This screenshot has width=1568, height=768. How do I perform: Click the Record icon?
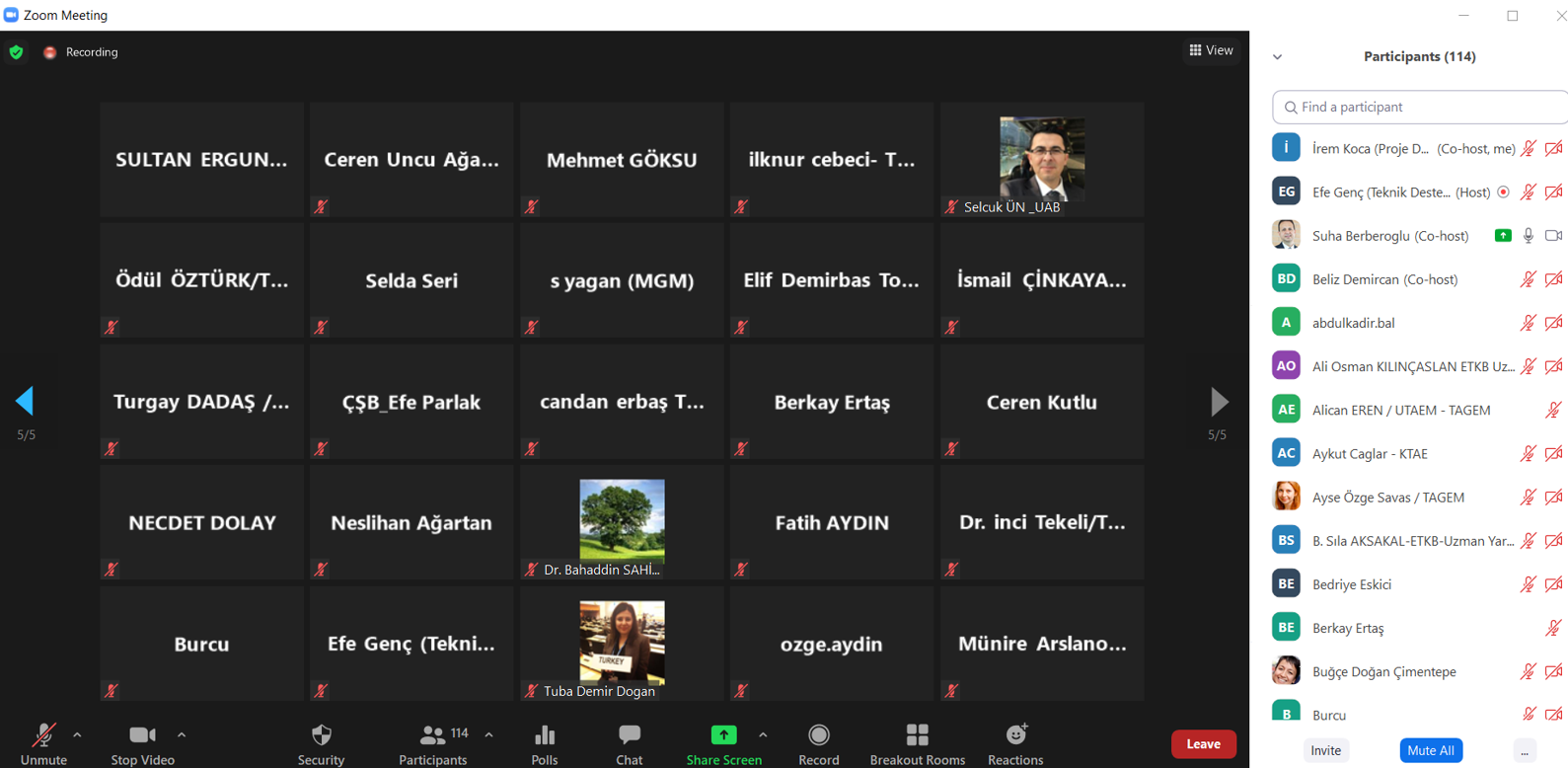point(818,743)
